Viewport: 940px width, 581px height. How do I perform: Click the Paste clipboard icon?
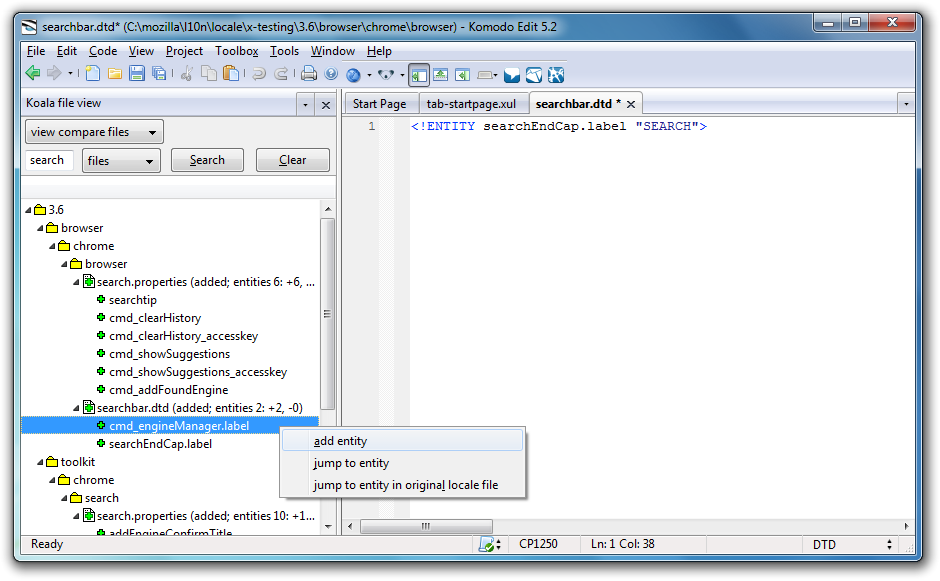click(x=231, y=74)
